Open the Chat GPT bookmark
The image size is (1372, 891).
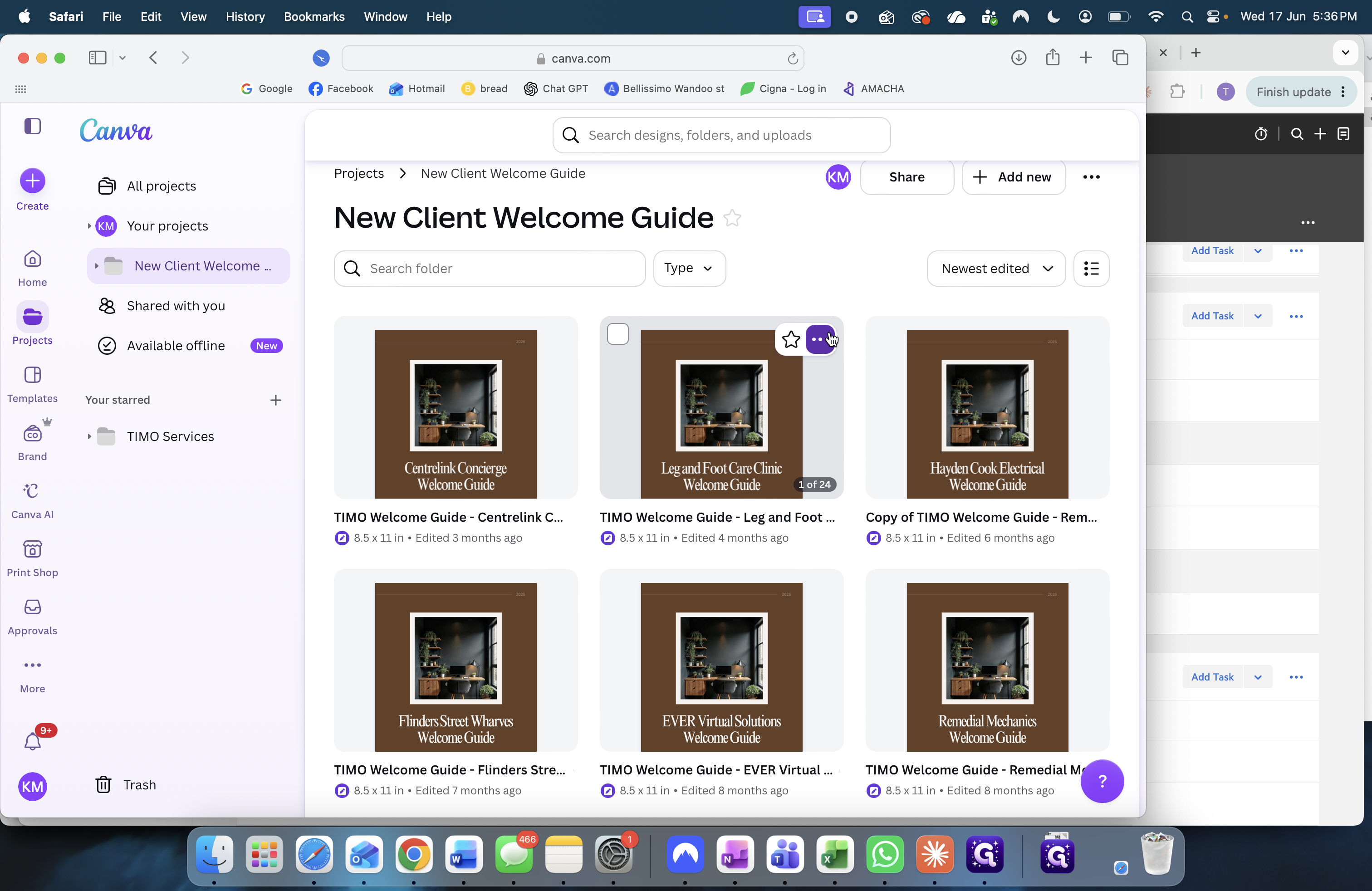556,89
